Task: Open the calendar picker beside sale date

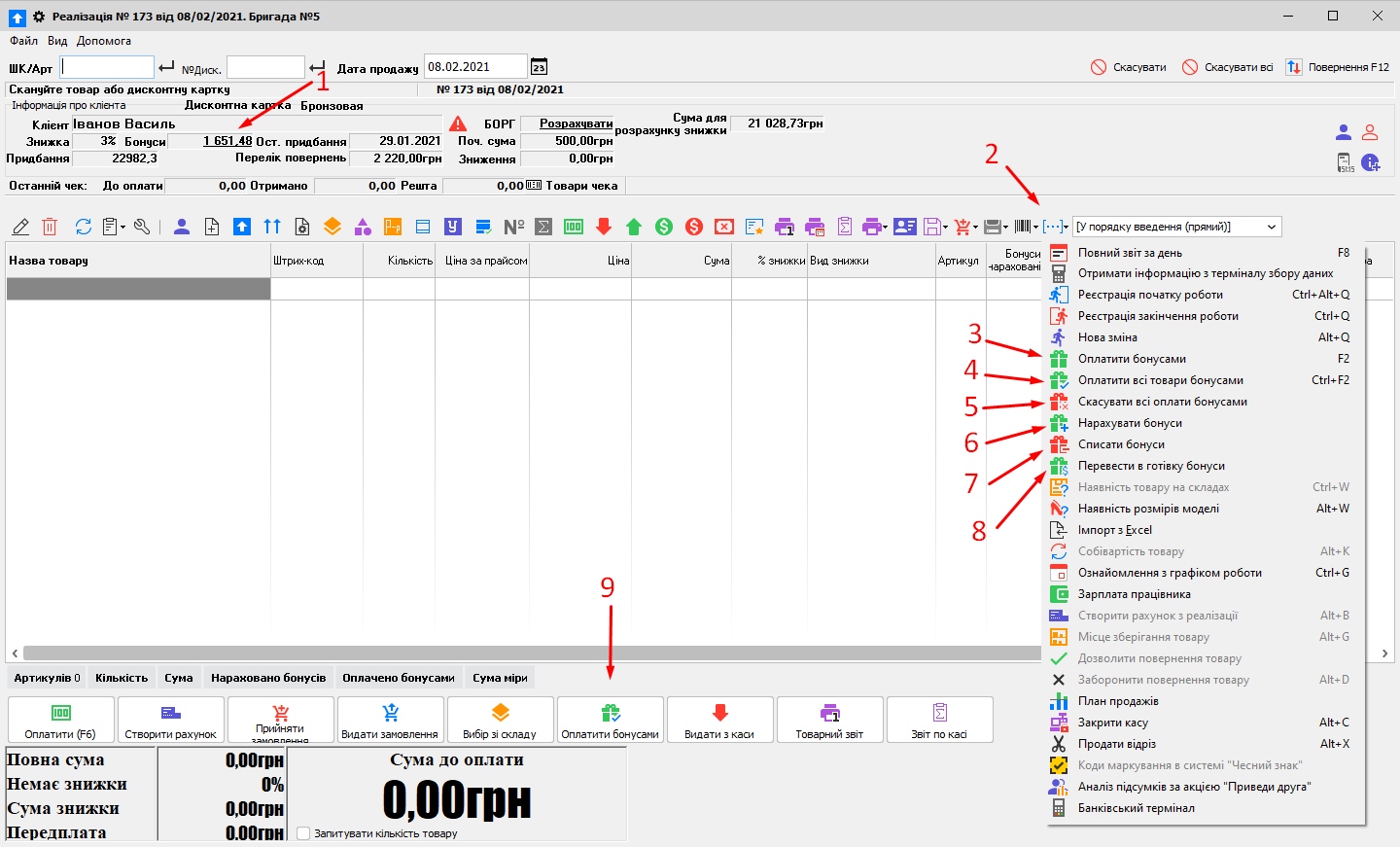Action: coord(540,67)
